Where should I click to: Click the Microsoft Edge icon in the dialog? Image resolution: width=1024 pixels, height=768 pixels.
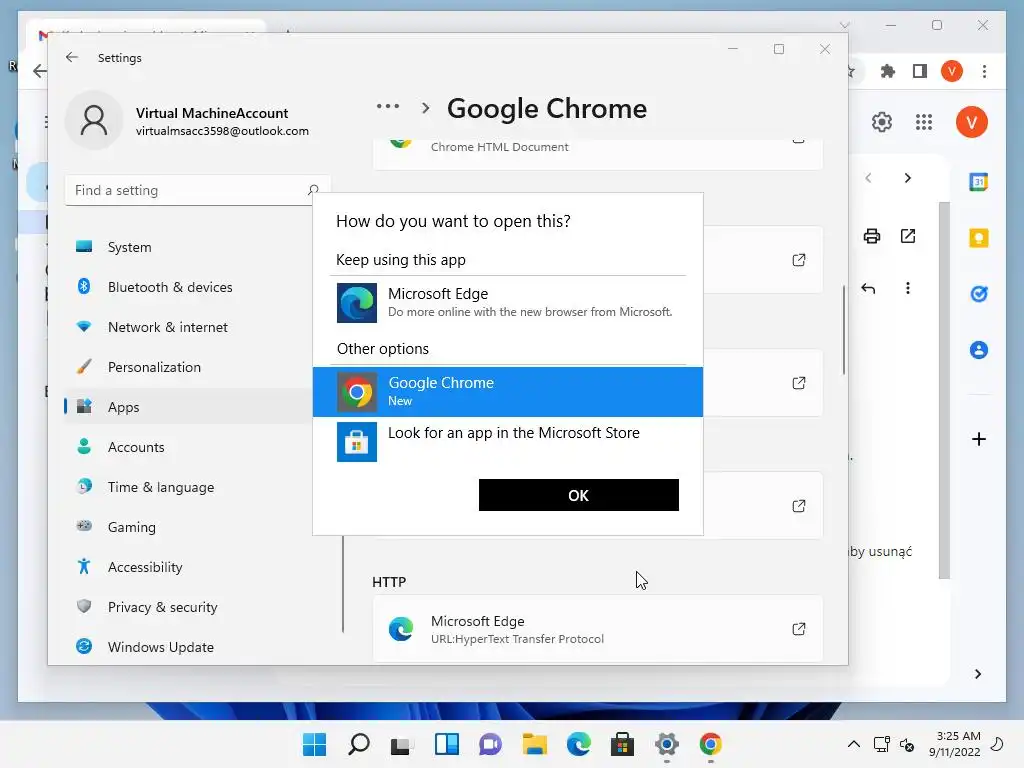click(x=357, y=302)
